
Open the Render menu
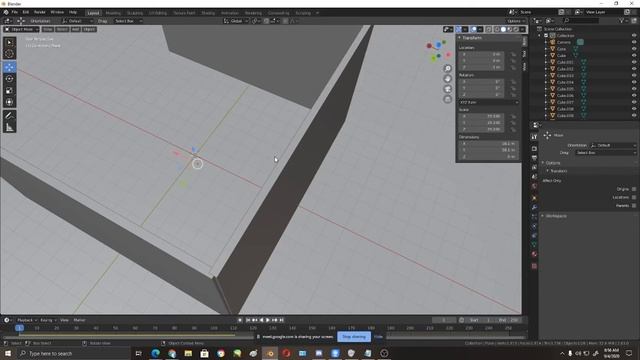coord(40,12)
